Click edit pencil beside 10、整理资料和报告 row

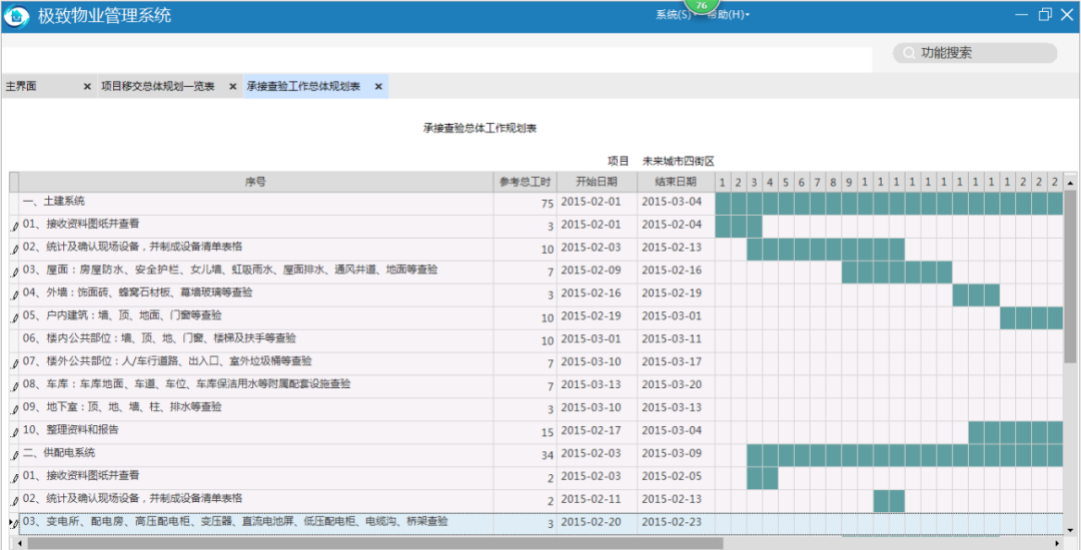pyautogui.click(x=14, y=432)
